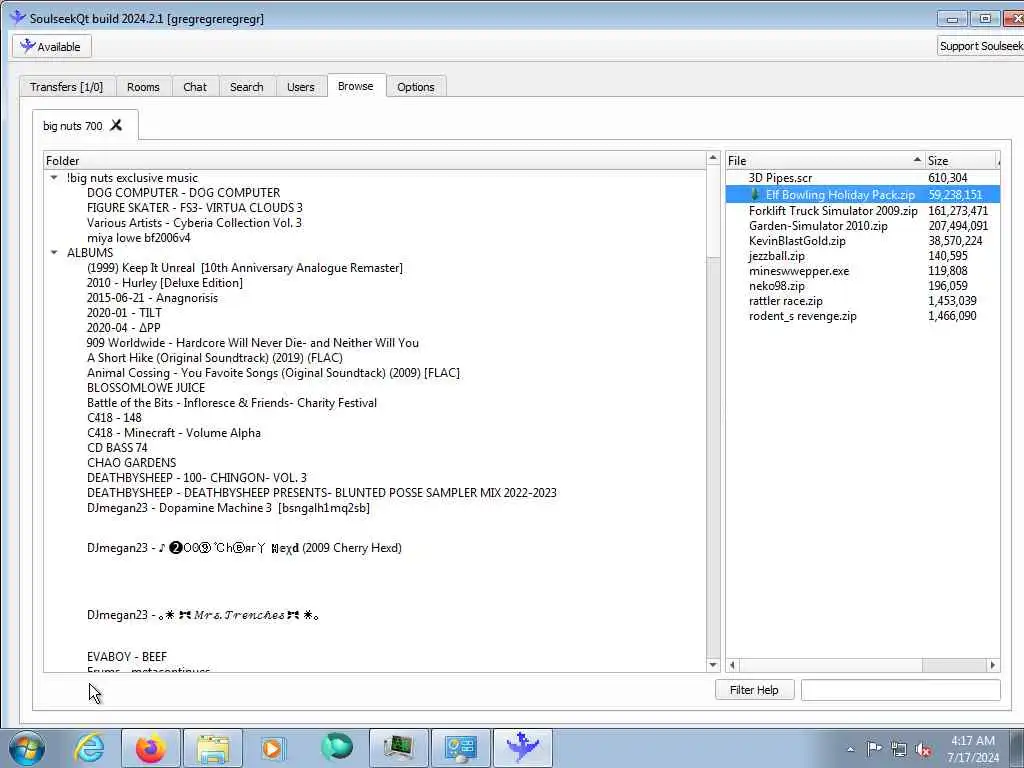The image size is (1024, 768).
Task: Open Firefox from the taskbar
Action: [151, 748]
